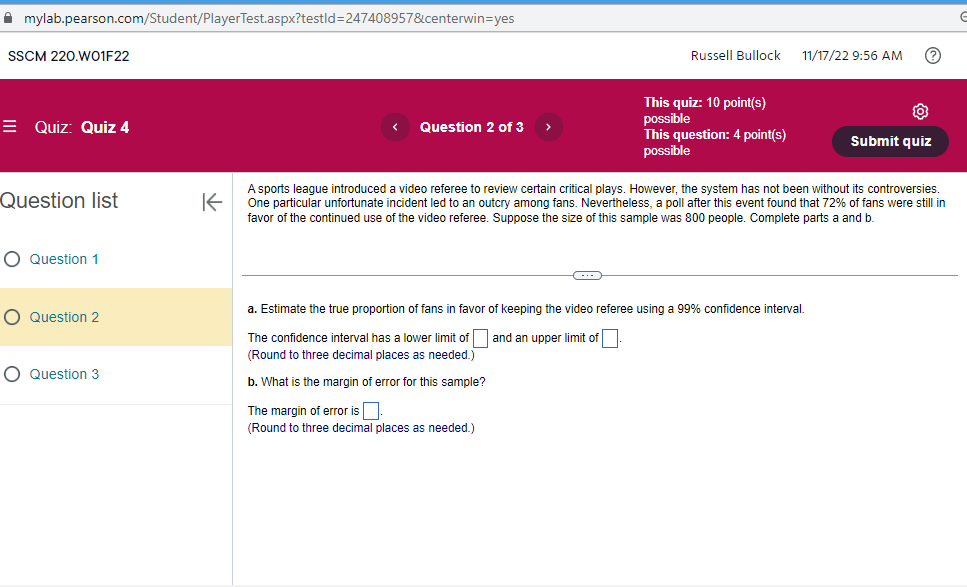Click the browser address URL
967x587 pixels.
269,18
